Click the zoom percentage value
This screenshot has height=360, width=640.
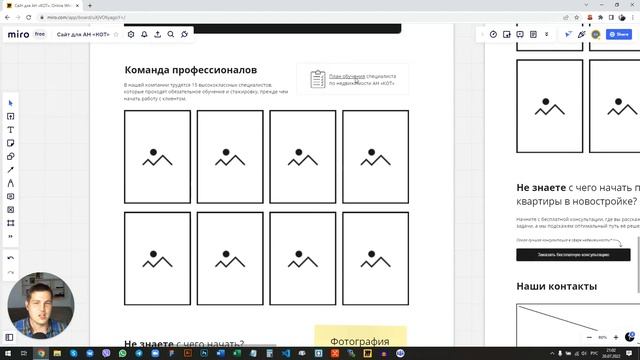602,338
